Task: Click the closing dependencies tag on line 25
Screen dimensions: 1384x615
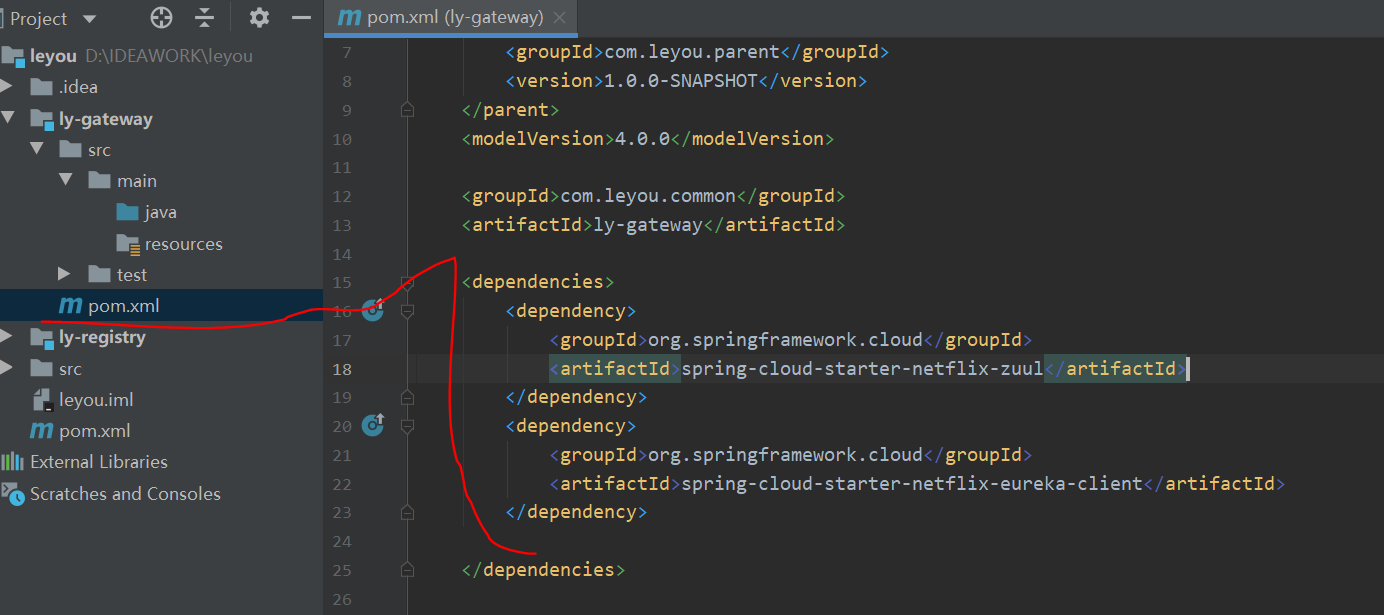Action: [x=544, y=570]
